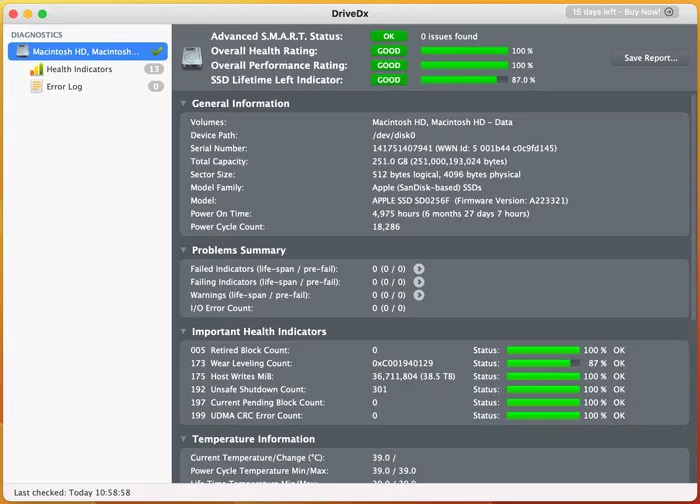Click the Current Pending Block Count status bar
The width and height of the screenshot is (700, 504).
543,403
